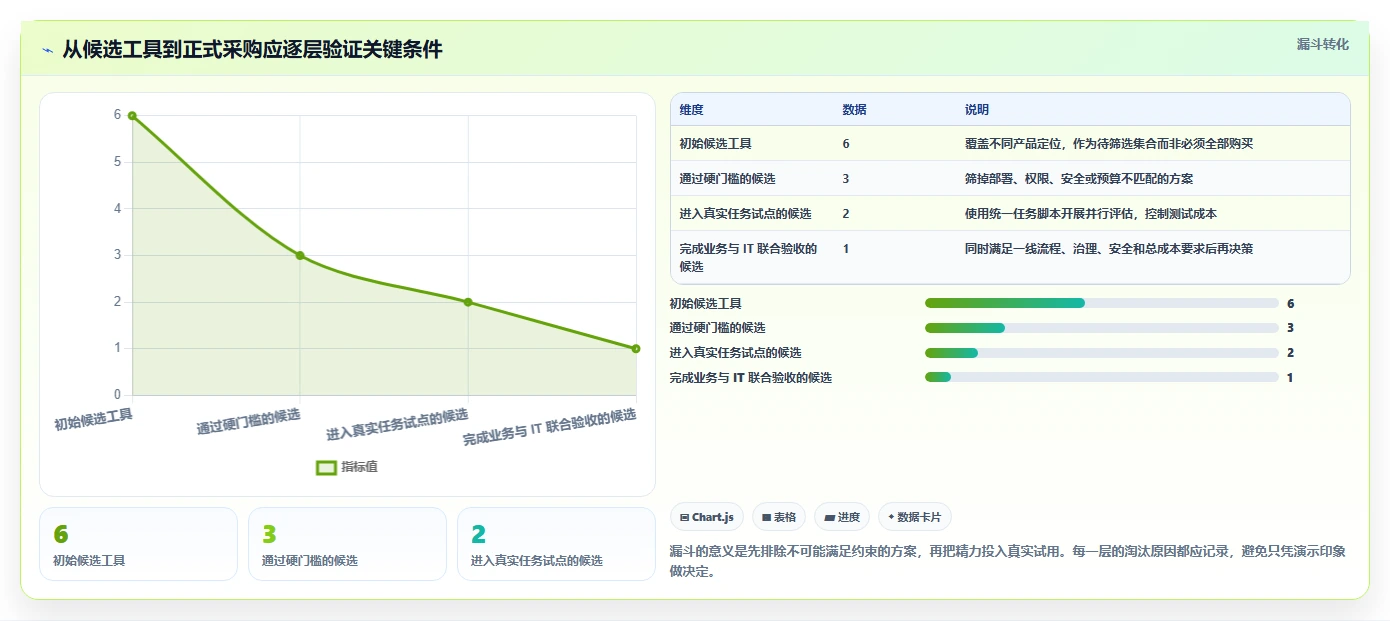This screenshot has width=1390, height=621.
Task: Click the lightning icon beside the page title
Action: [x=48, y=50]
